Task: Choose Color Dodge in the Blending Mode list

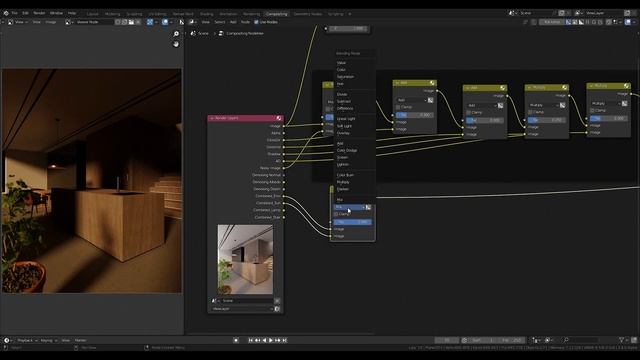Action: click(x=347, y=150)
